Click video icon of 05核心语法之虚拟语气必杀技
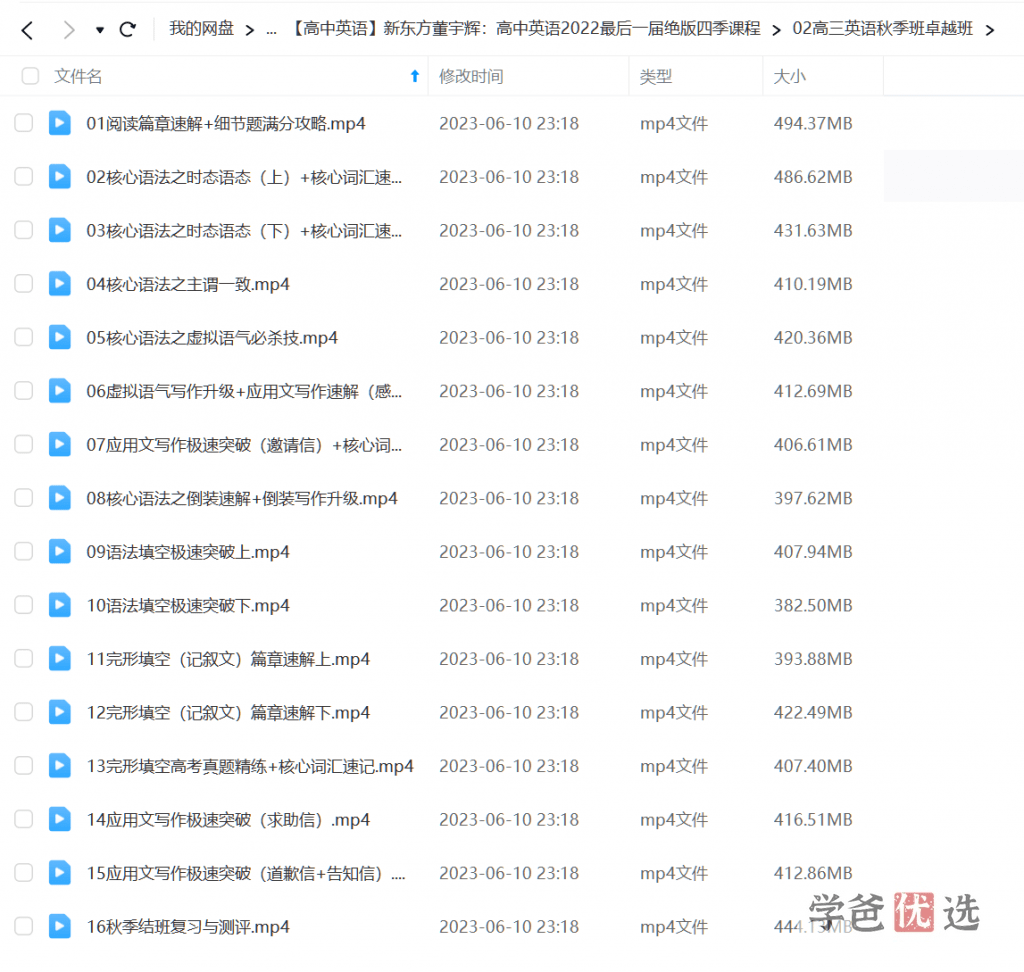 [59, 337]
